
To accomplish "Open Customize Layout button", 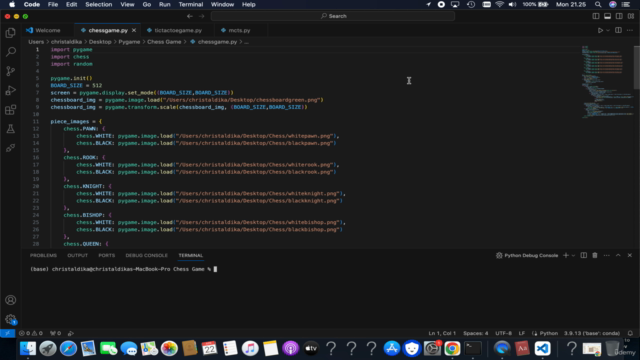I will tap(631, 16).
